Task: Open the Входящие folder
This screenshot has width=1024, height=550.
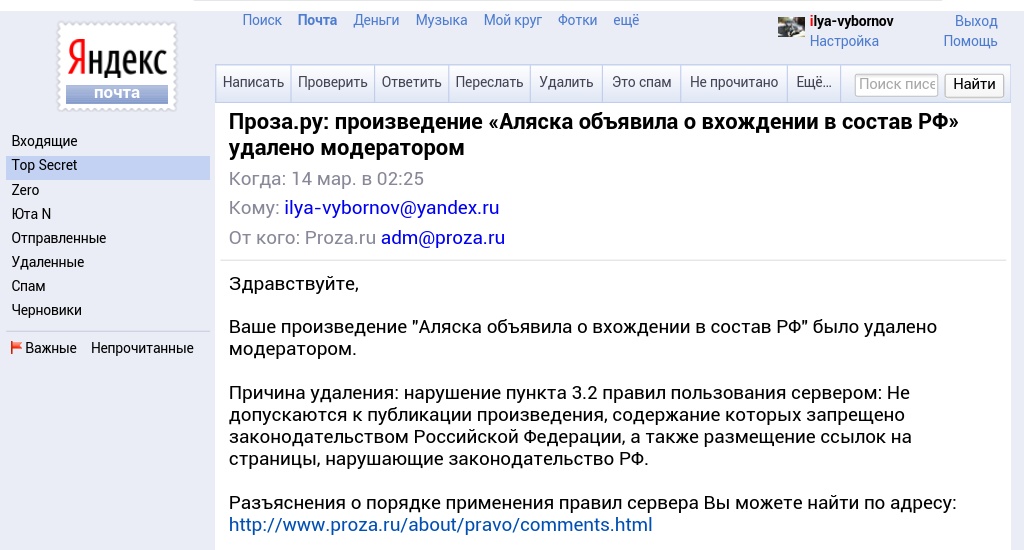Action: (x=44, y=141)
